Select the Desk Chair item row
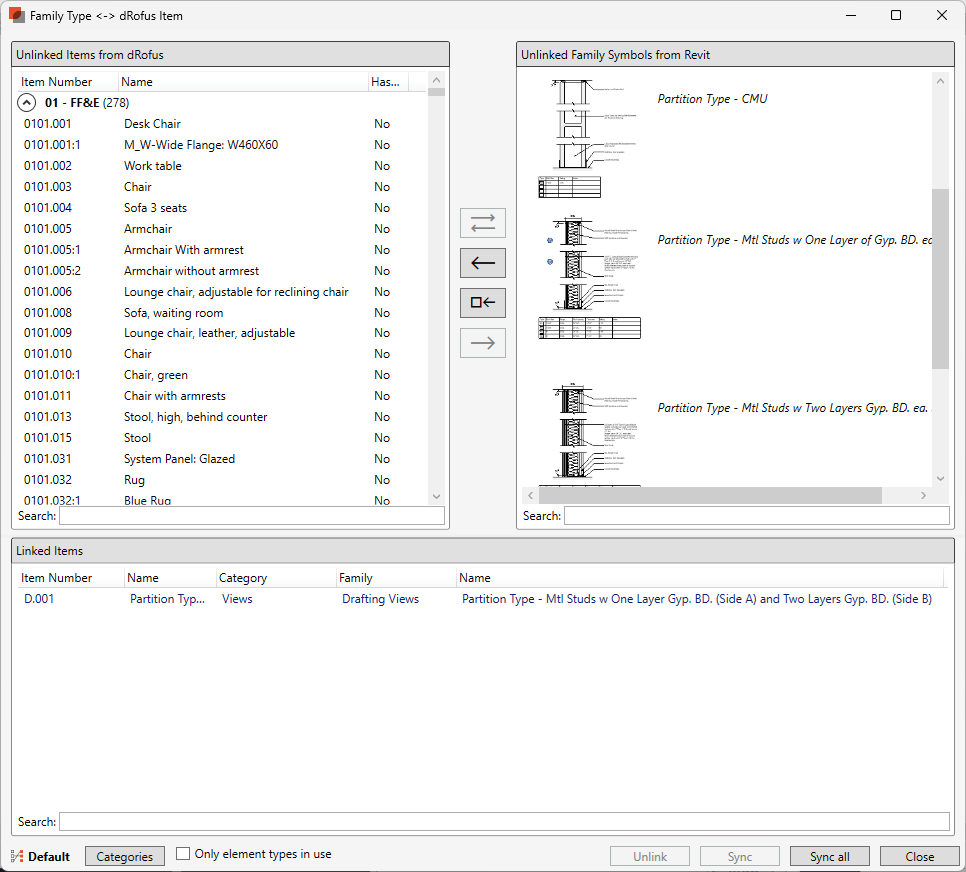The width and height of the screenshot is (966, 872). tap(152, 124)
